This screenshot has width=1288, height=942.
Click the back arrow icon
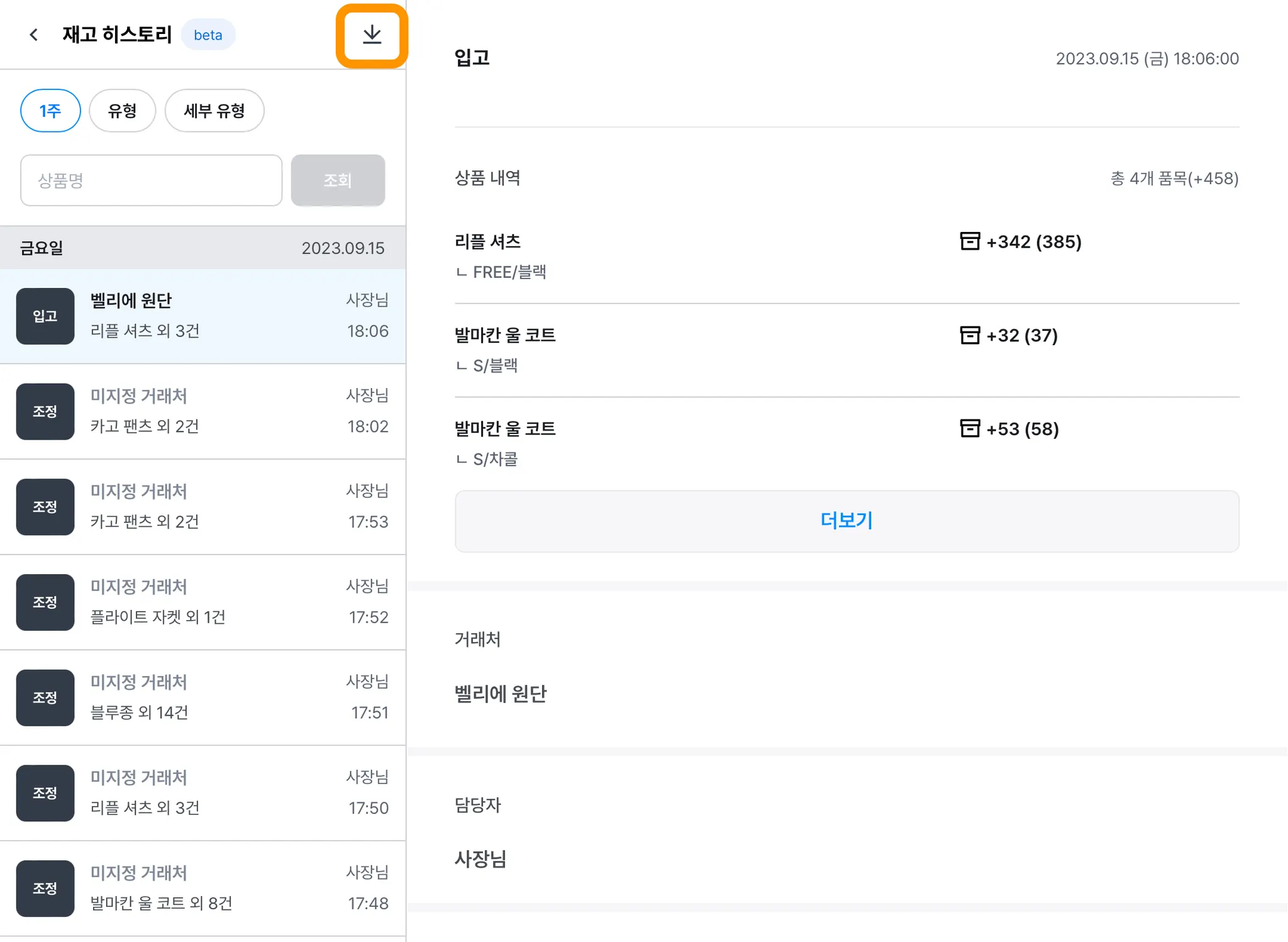[x=34, y=35]
